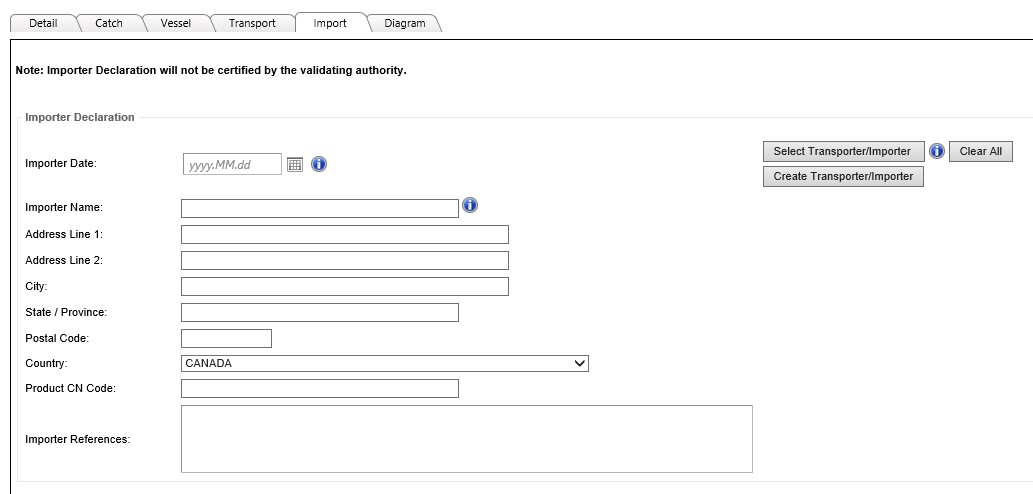Viewport: 1033px width, 494px height.
Task: Click the 'Importer Name:' label
Action: point(64,207)
